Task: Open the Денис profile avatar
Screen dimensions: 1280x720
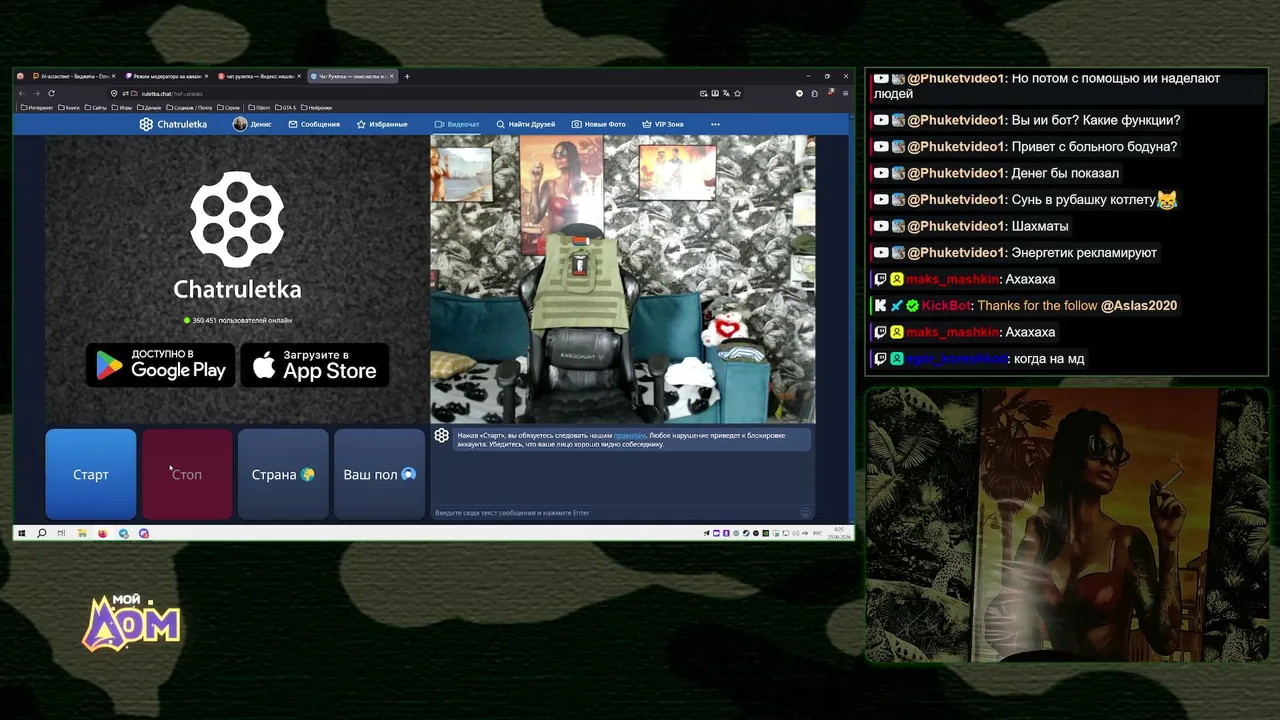Action: (x=240, y=124)
